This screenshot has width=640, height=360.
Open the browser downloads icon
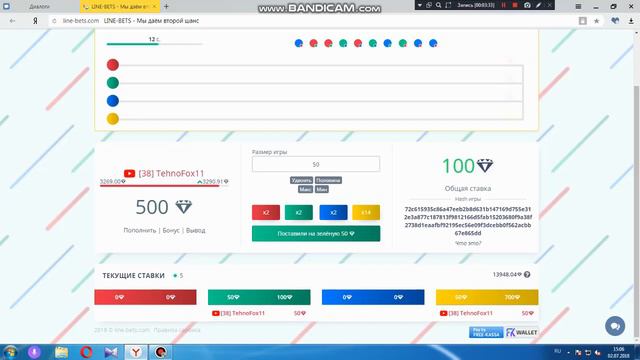[631, 21]
